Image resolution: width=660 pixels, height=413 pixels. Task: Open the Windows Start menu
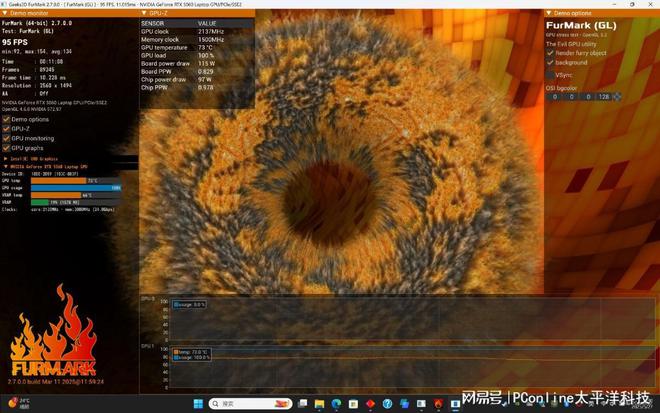coord(198,404)
